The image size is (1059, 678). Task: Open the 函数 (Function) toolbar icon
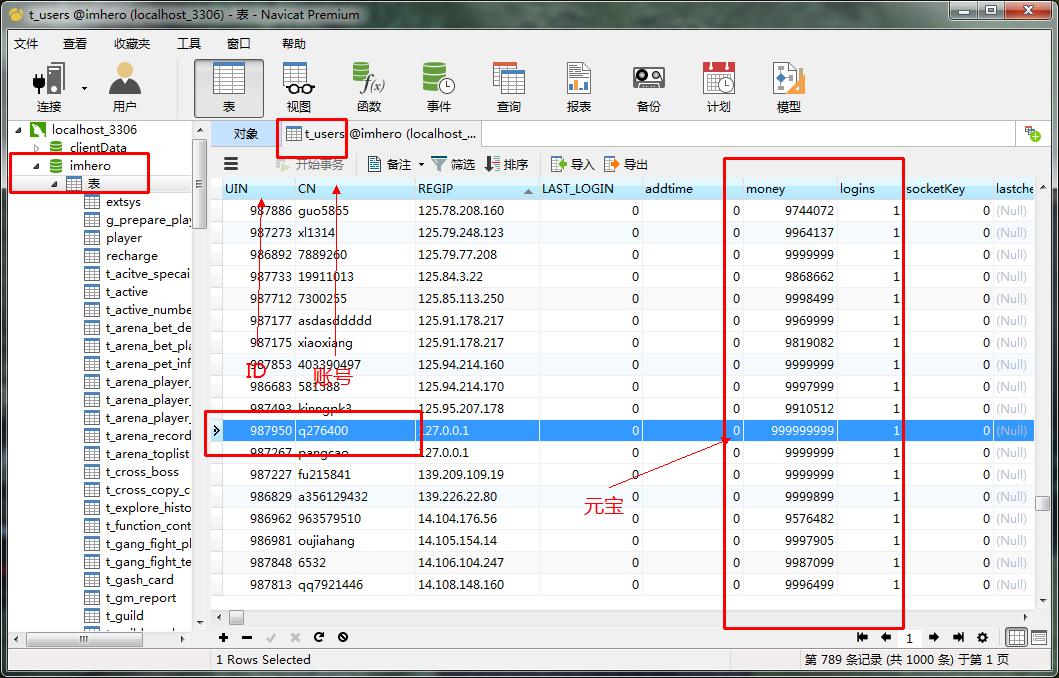pos(368,87)
